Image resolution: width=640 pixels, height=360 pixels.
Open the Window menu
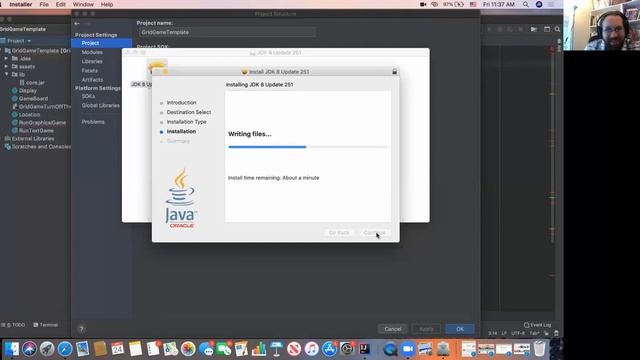pyautogui.click(x=83, y=4)
